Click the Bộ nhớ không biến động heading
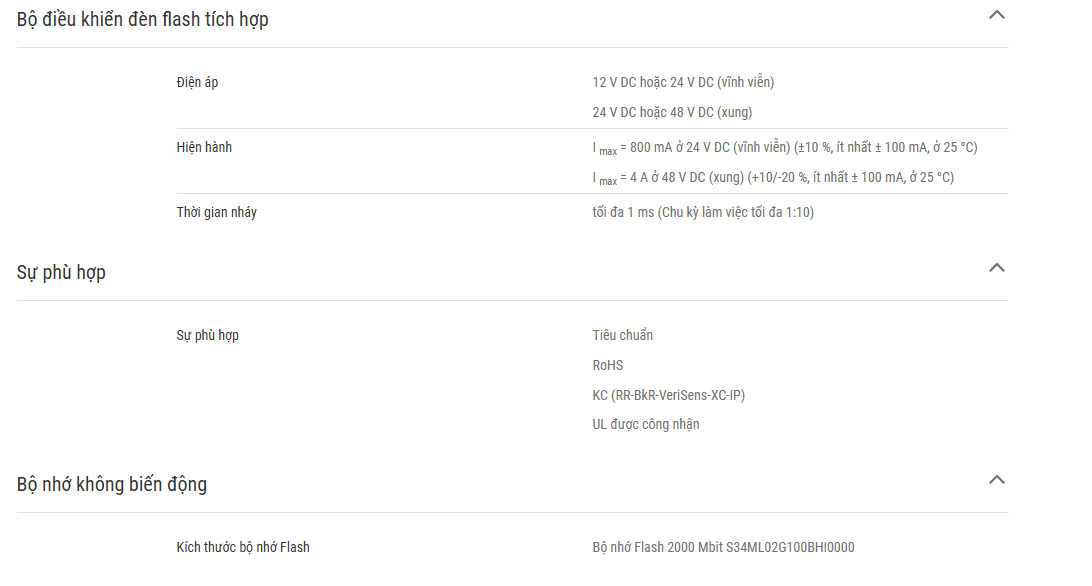This screenshot has height=586, width=1092. click(111, 484)
